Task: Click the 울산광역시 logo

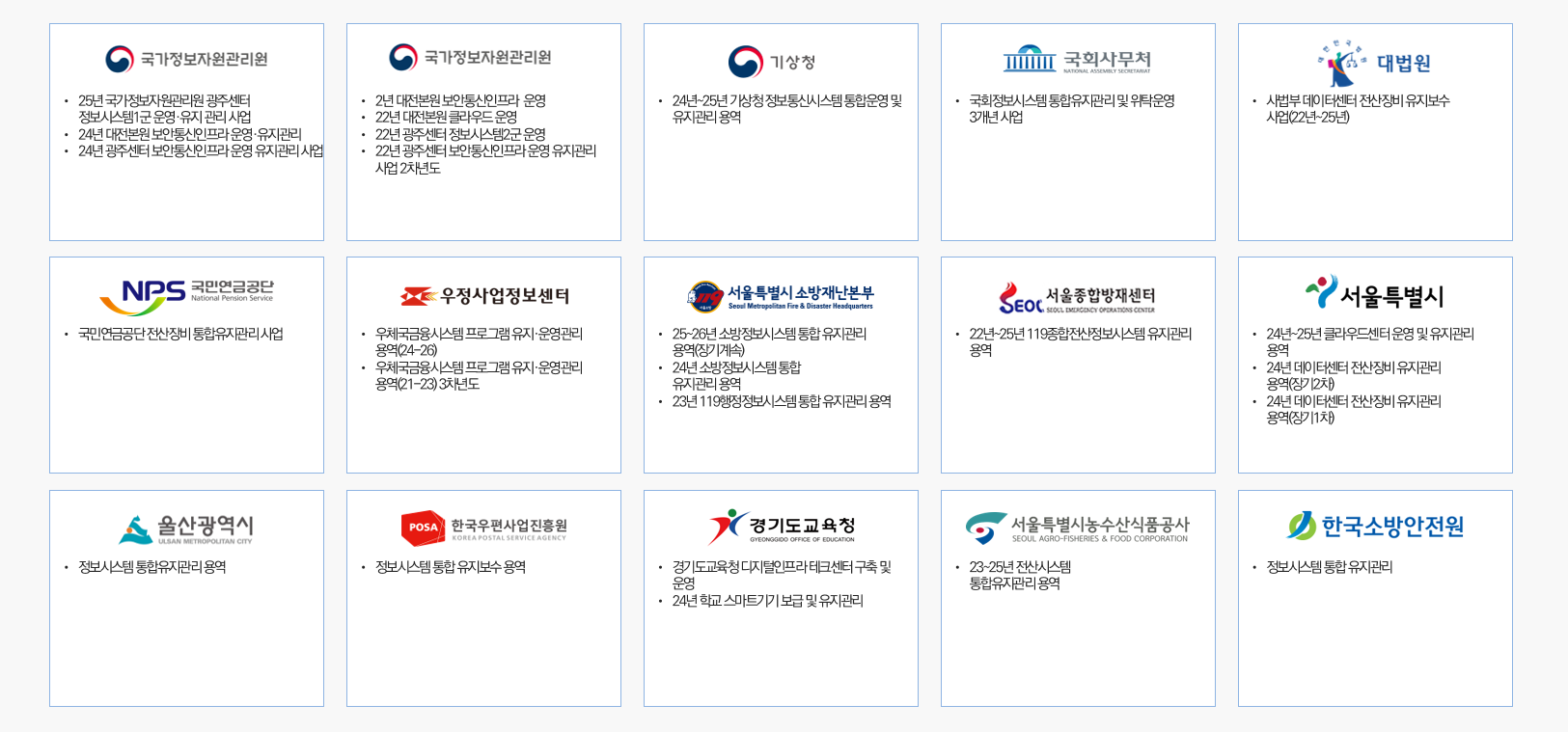Action: (x=186, y=529)
